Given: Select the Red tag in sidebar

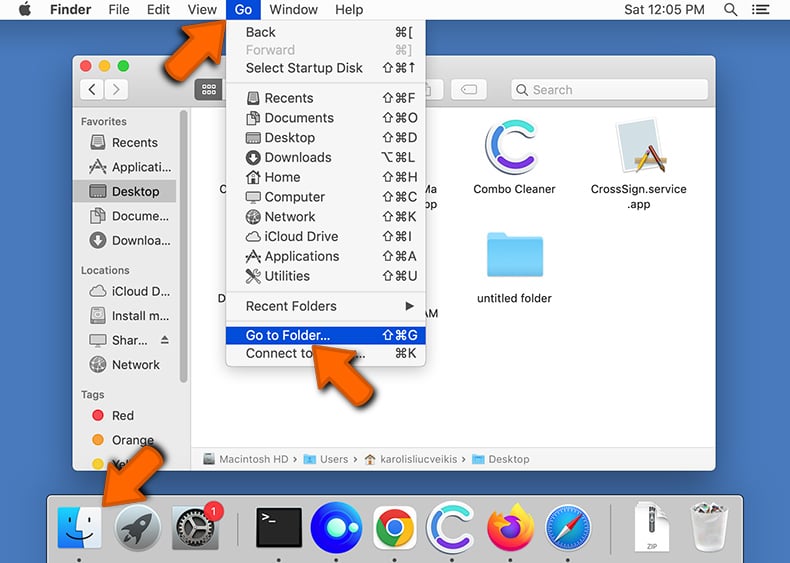Looking at the screenshot, I should (124, 415).
